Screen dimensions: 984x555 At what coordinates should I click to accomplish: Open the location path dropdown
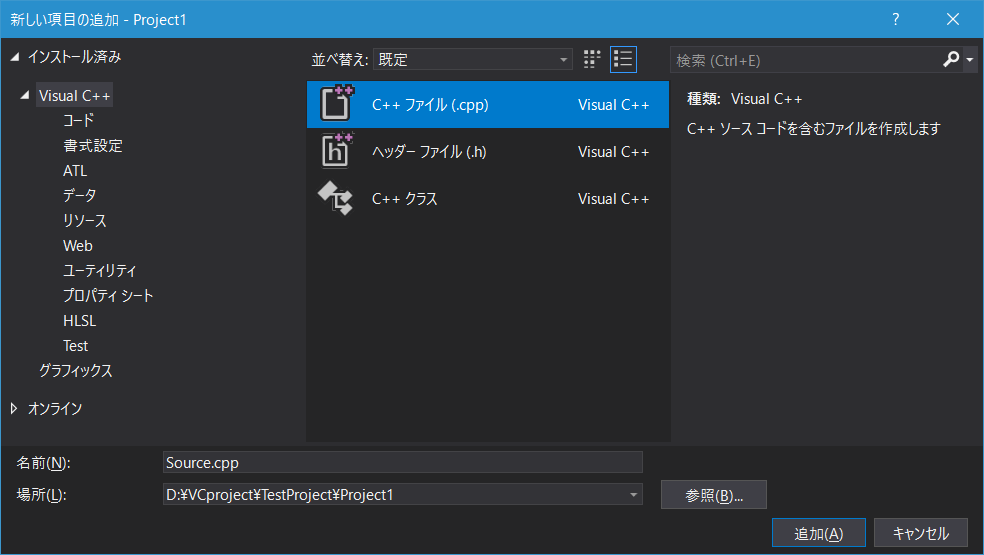(633, 495)
